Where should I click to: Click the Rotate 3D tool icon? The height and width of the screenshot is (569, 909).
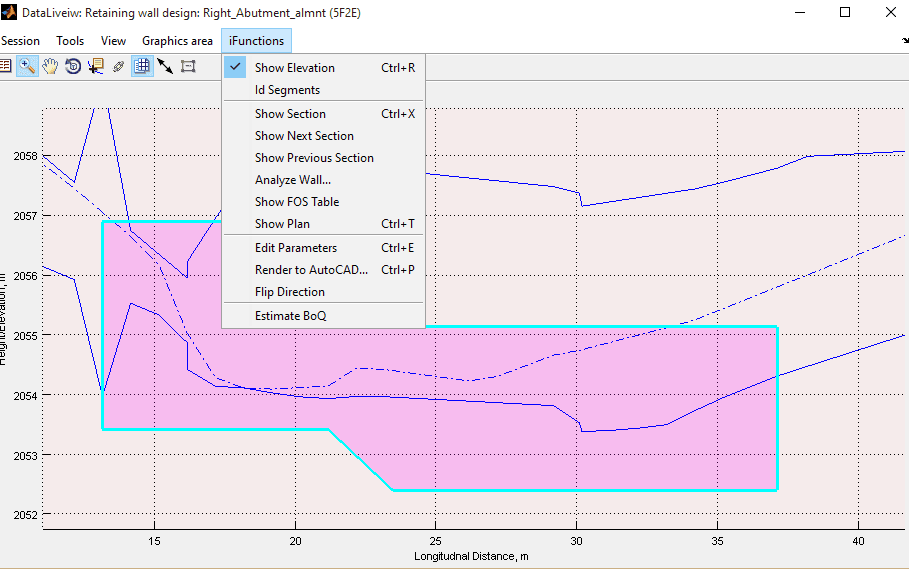click(x=73, y=66)
